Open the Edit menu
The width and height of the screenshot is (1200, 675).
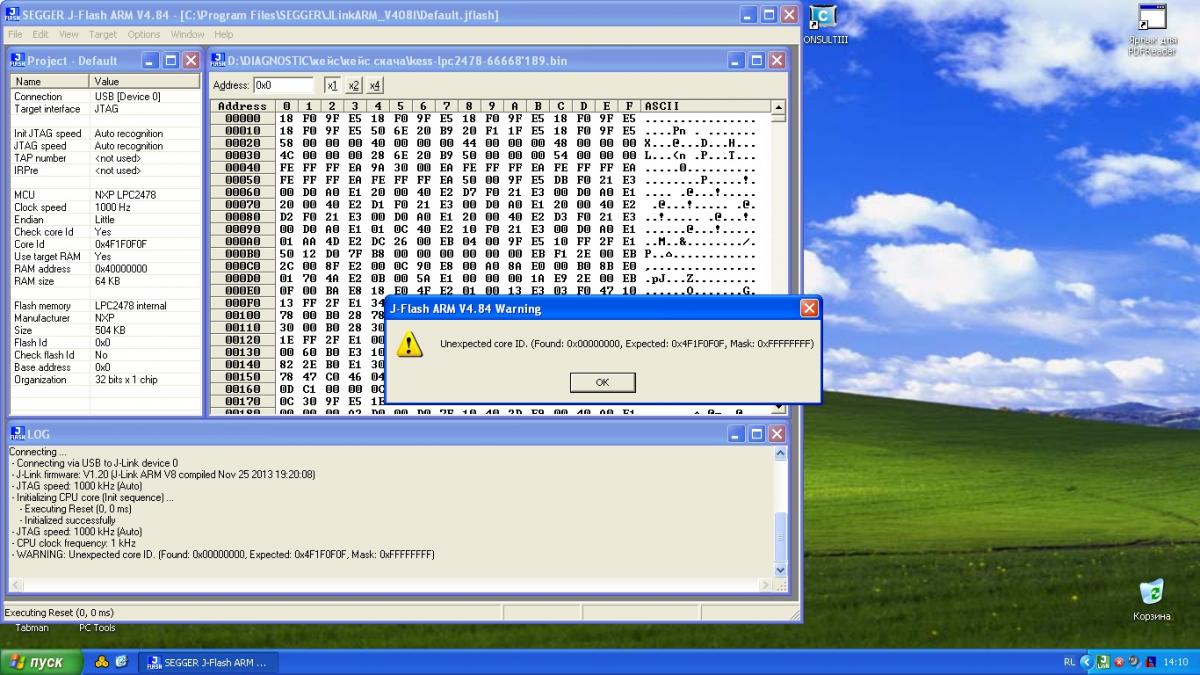pos(40,34)
